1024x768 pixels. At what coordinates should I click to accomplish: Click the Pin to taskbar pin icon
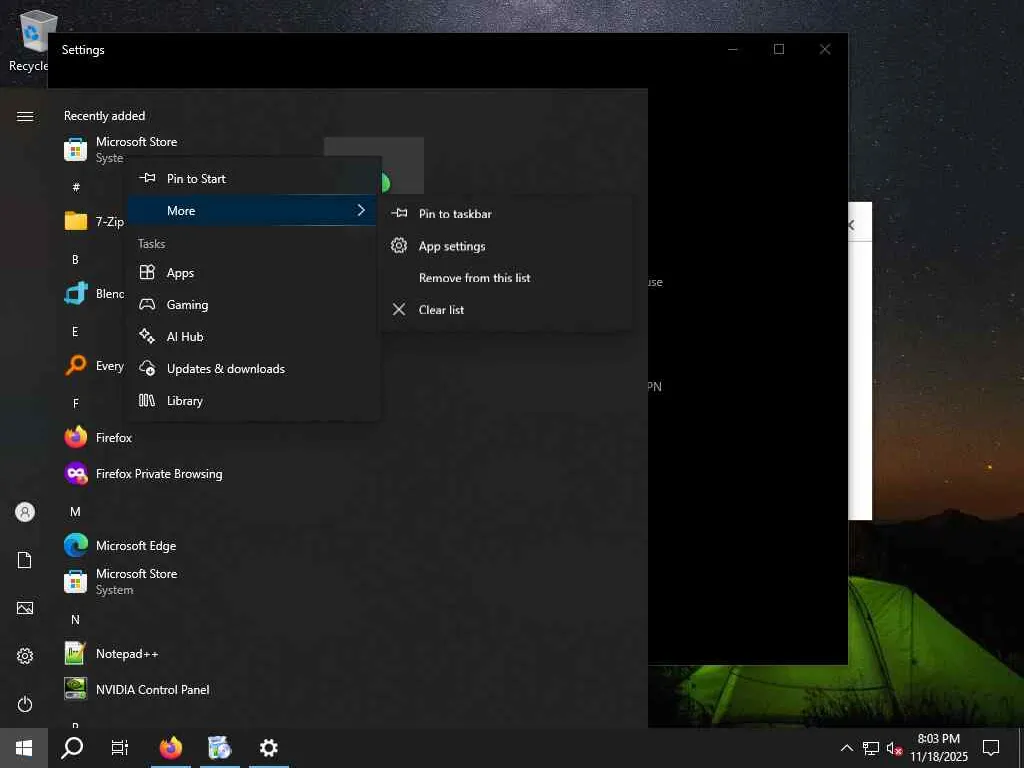pyautogui.click(x=399, y=213)
